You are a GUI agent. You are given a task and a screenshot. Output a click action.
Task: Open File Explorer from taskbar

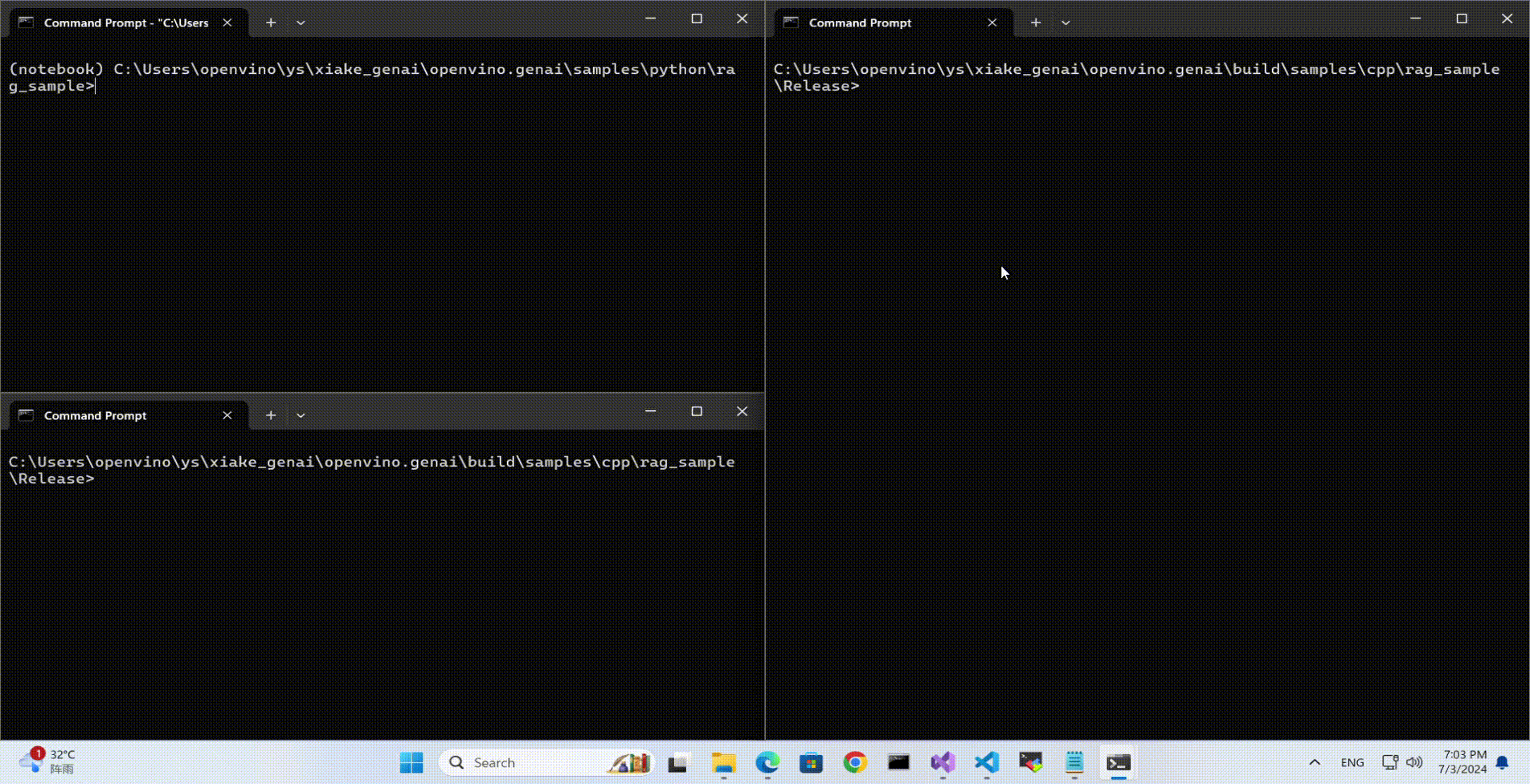point(723,762)
